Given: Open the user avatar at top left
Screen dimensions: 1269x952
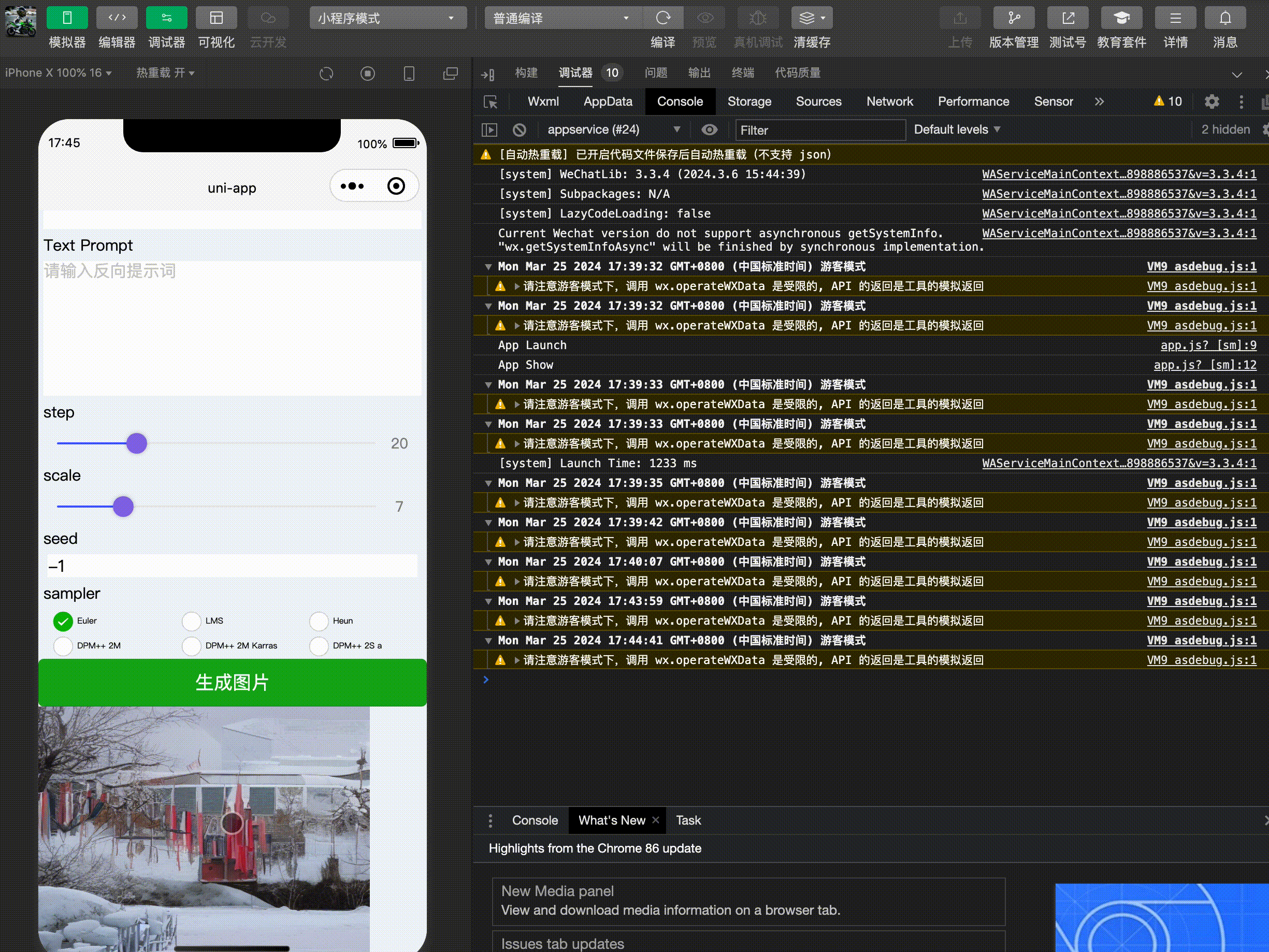Looking at the screenshot, I should click(x=21, y=21).
